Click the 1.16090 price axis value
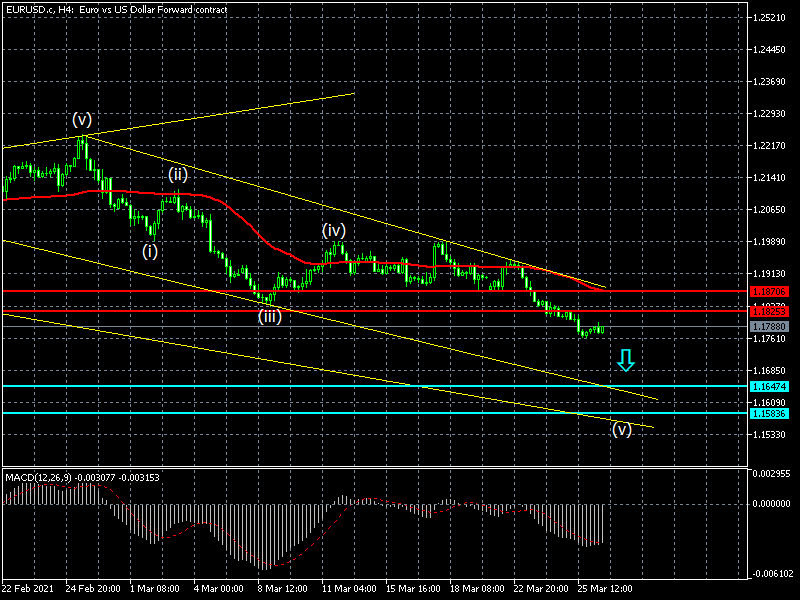The image size is (800, 600). click(769, 403)
